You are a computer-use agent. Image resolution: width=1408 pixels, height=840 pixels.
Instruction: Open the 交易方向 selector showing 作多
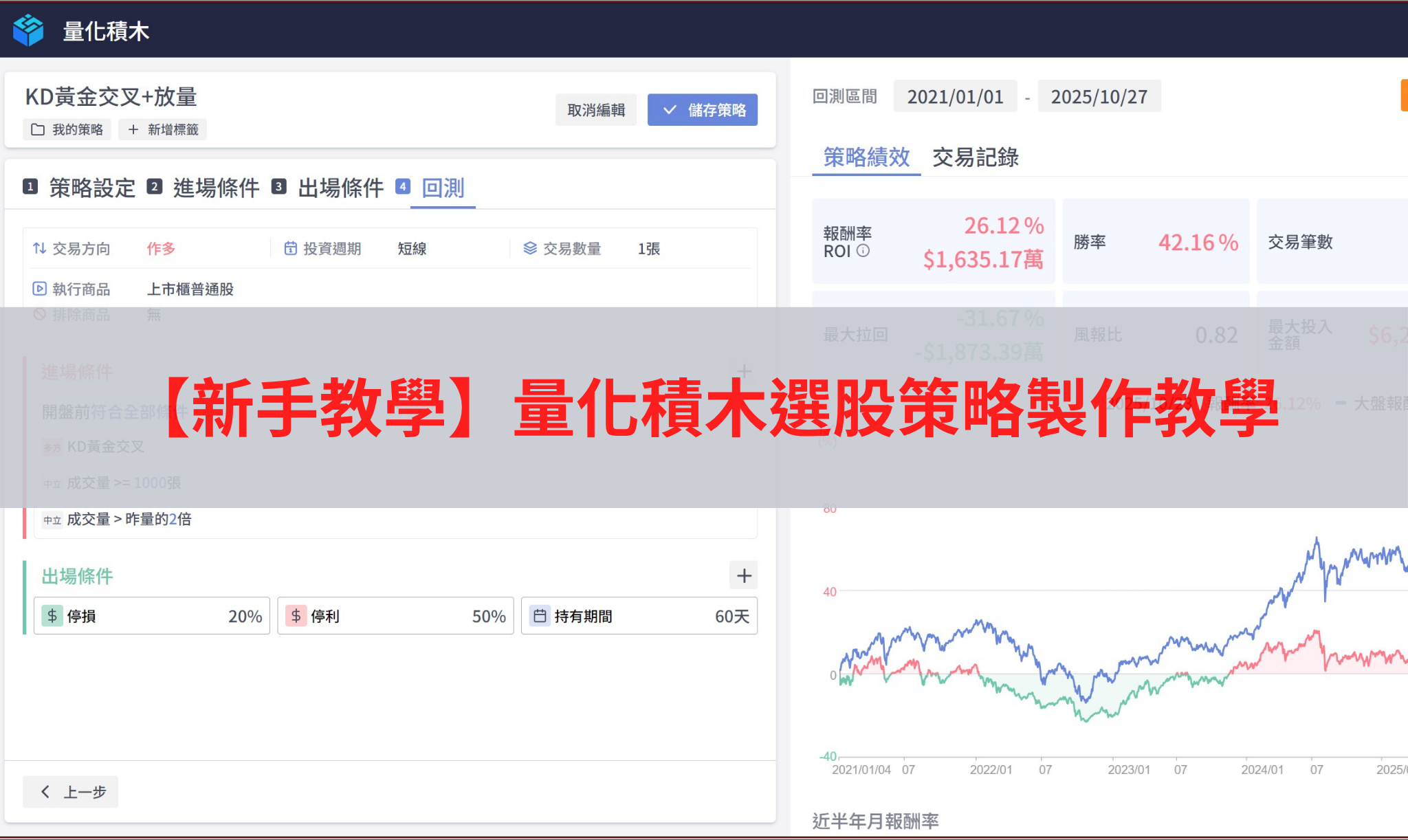(161, 249)
